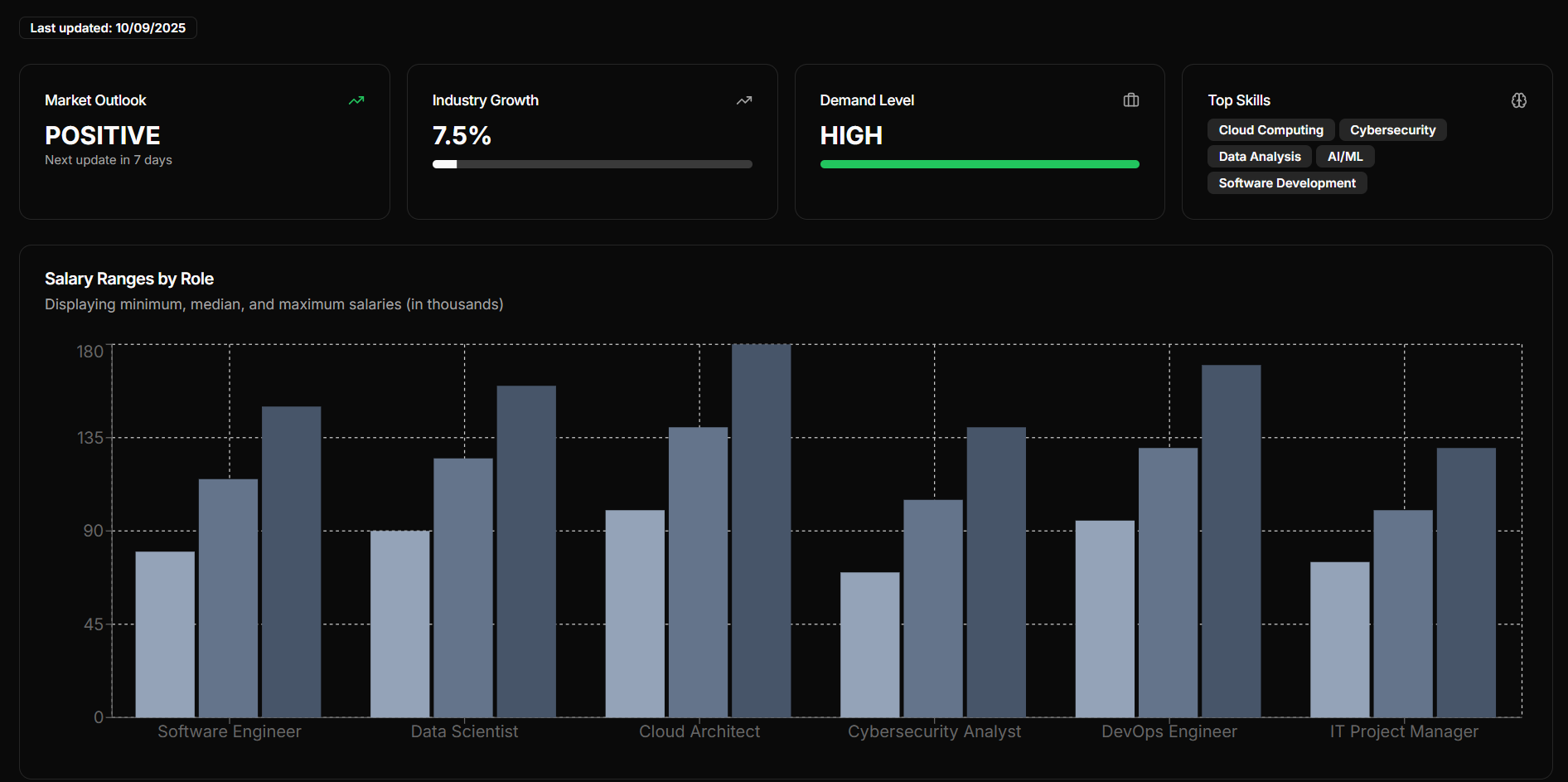Select the middle Data Scientist salary bar
1568x782 pixels.
[463, 587]
